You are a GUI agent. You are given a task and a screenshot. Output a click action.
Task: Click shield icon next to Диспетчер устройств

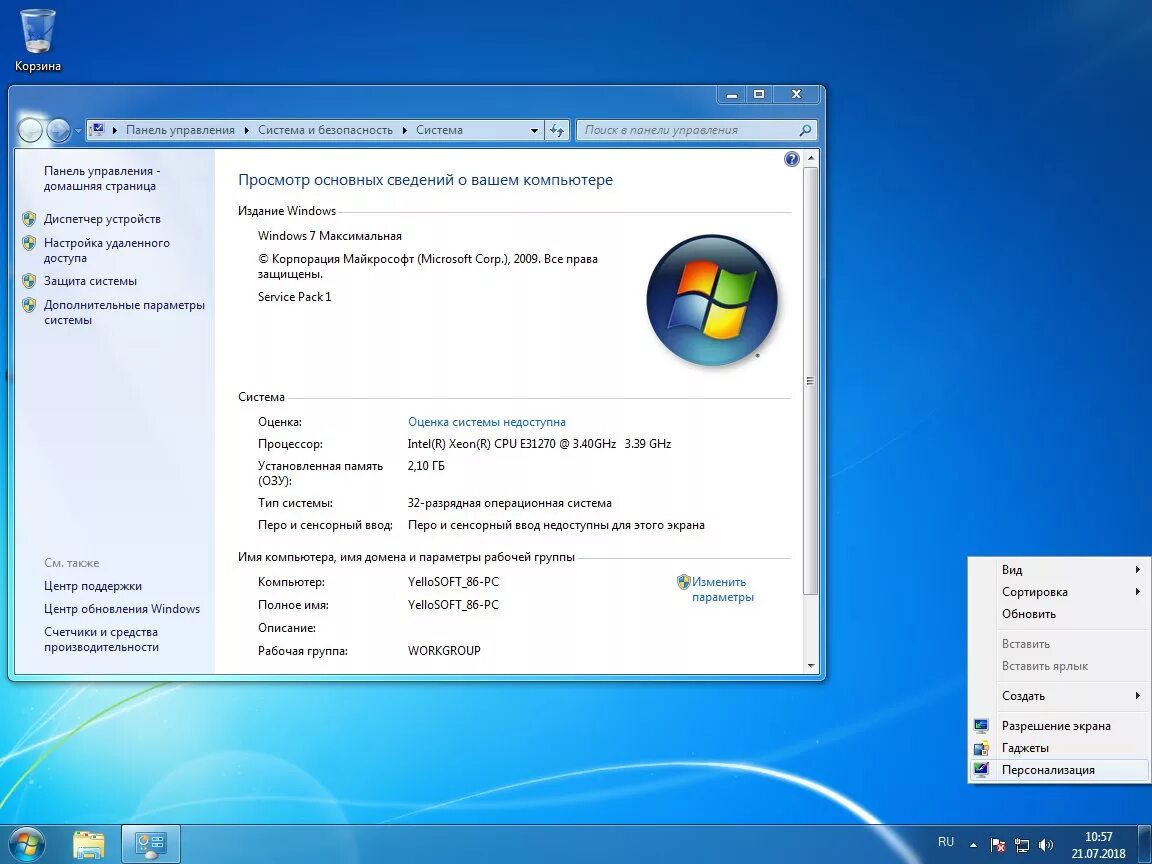click(x=29, y=219)
